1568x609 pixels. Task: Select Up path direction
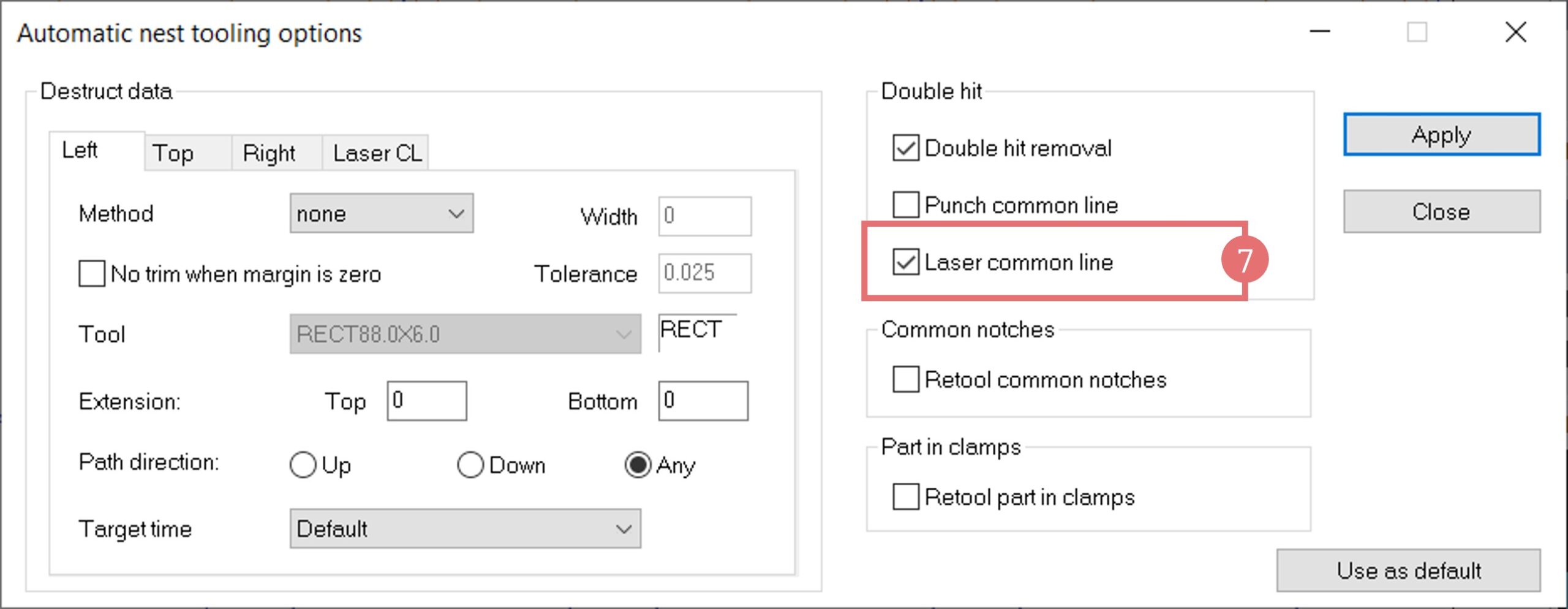[x=303, y=465]
